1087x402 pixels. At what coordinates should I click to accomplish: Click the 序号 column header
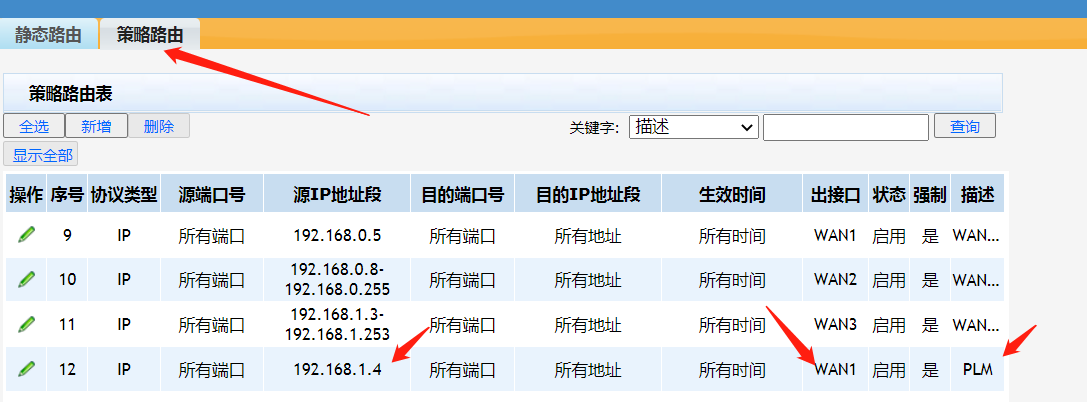(67, 195)
